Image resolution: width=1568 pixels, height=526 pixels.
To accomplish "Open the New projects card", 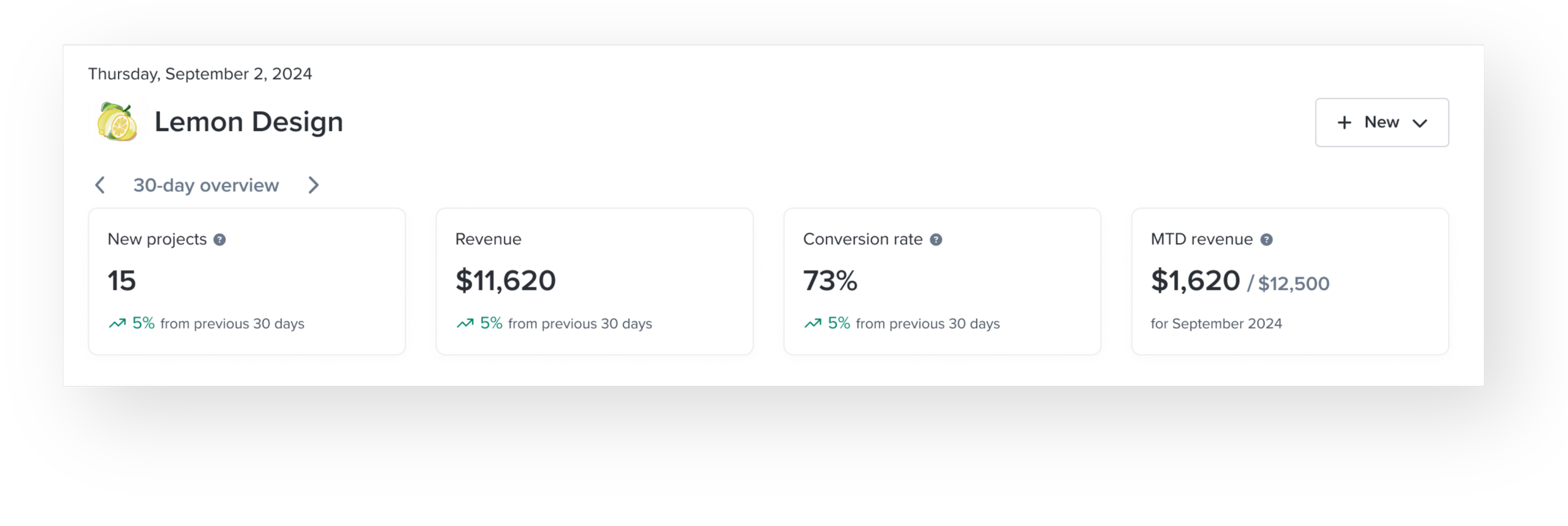I will (x=246, y=281).
